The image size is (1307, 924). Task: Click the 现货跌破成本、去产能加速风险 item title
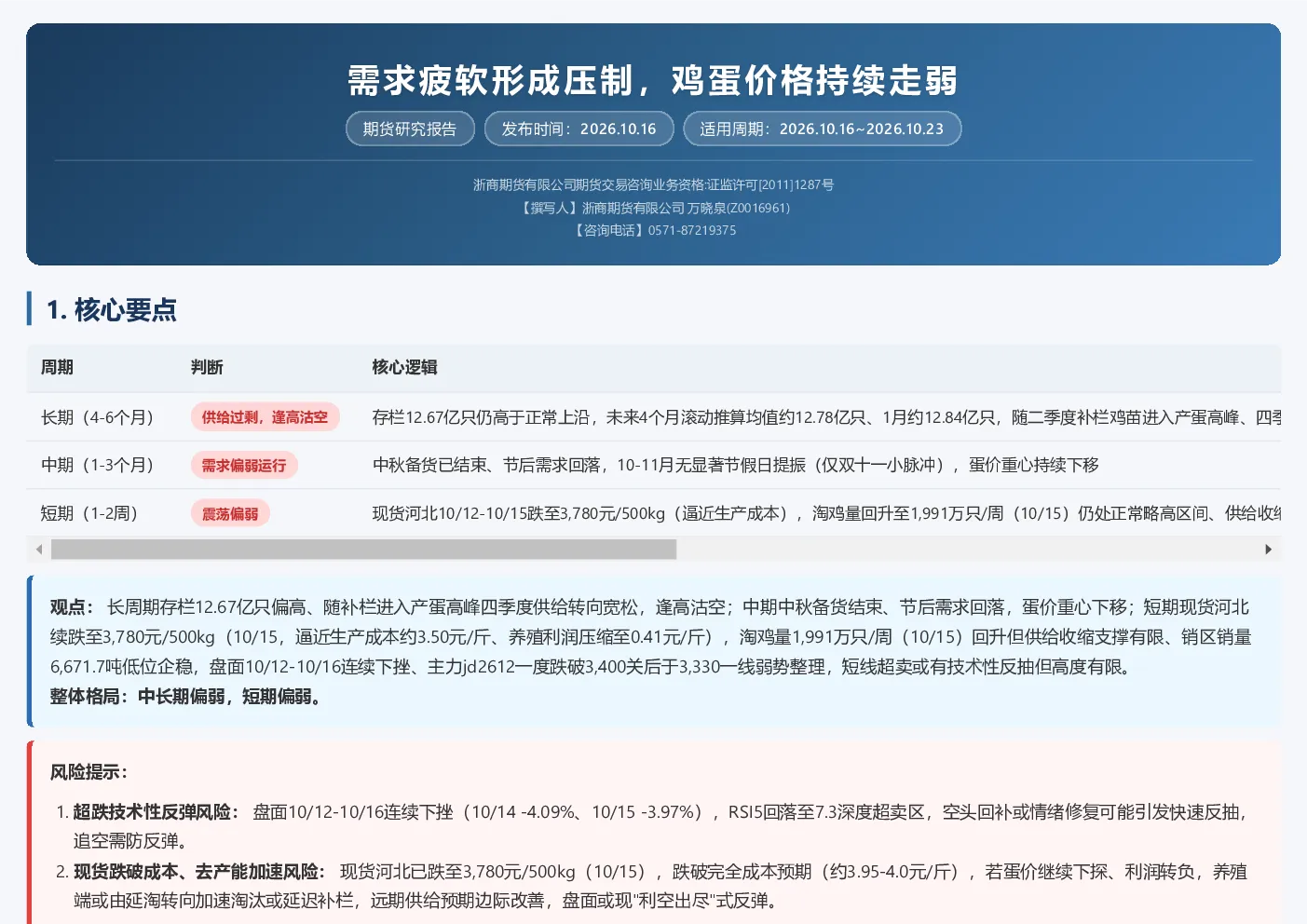pos(200,872)
